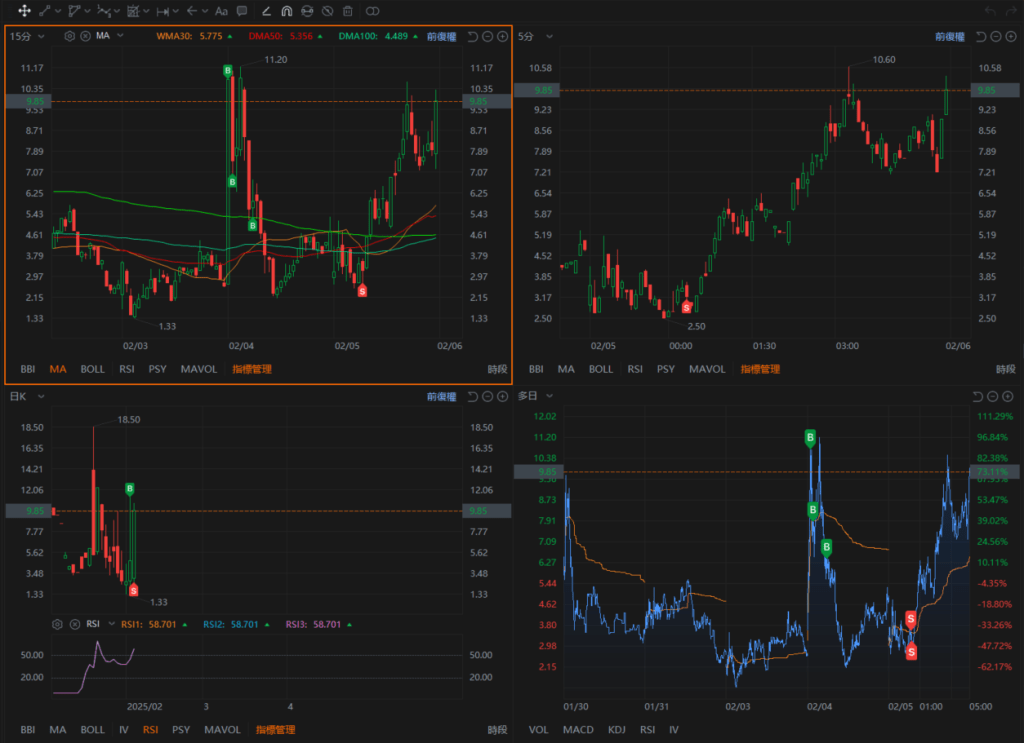Click the magnet snap icon in toolbar

(286, 11)
